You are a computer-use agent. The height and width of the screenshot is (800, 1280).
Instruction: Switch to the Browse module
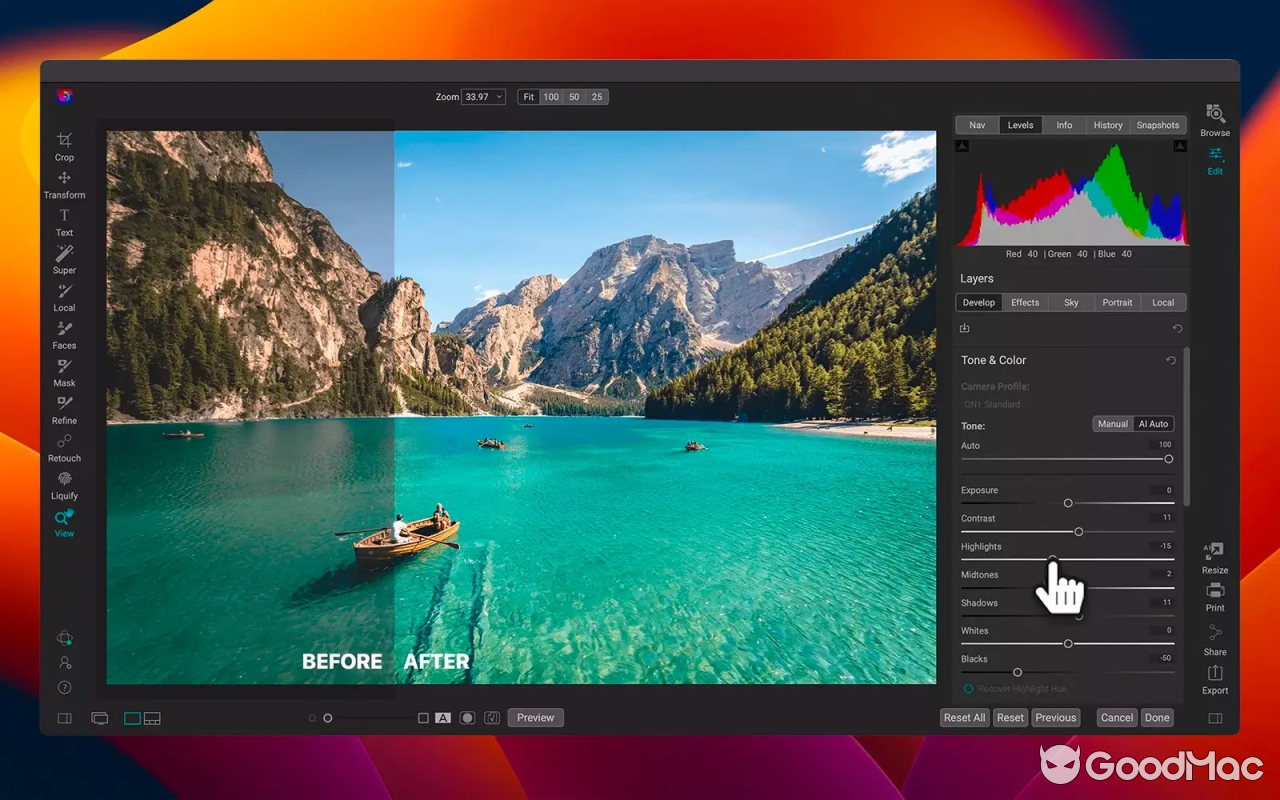[1214, 119]
